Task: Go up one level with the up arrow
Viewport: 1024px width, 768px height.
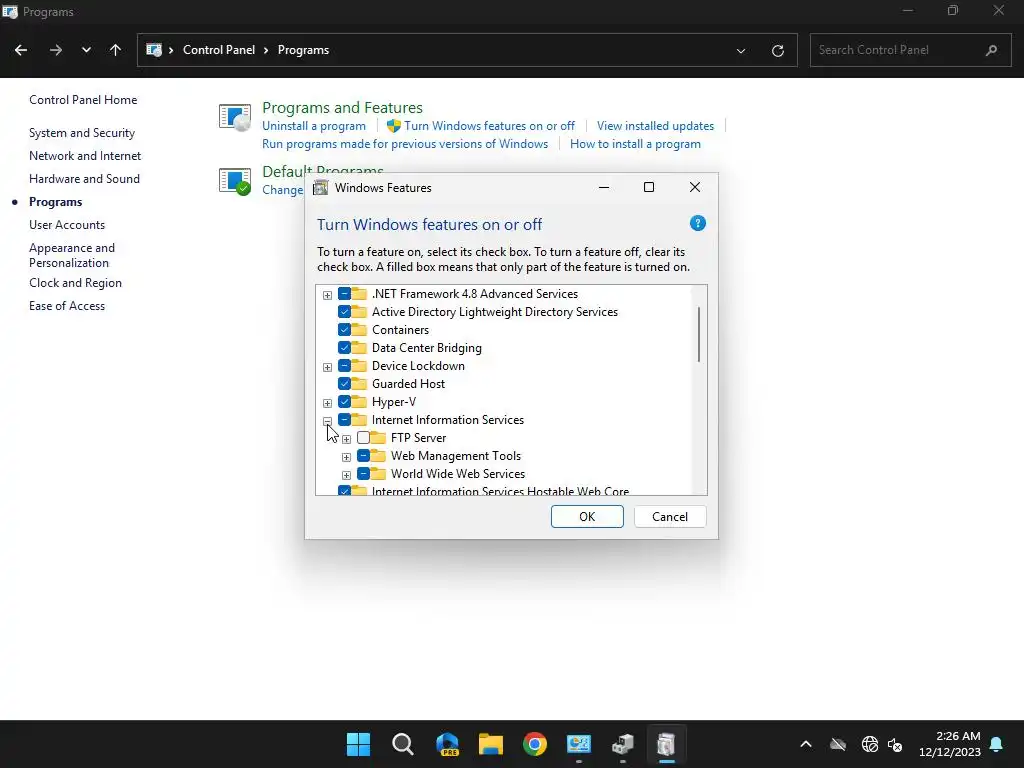Action: click(x=116, y=50)
